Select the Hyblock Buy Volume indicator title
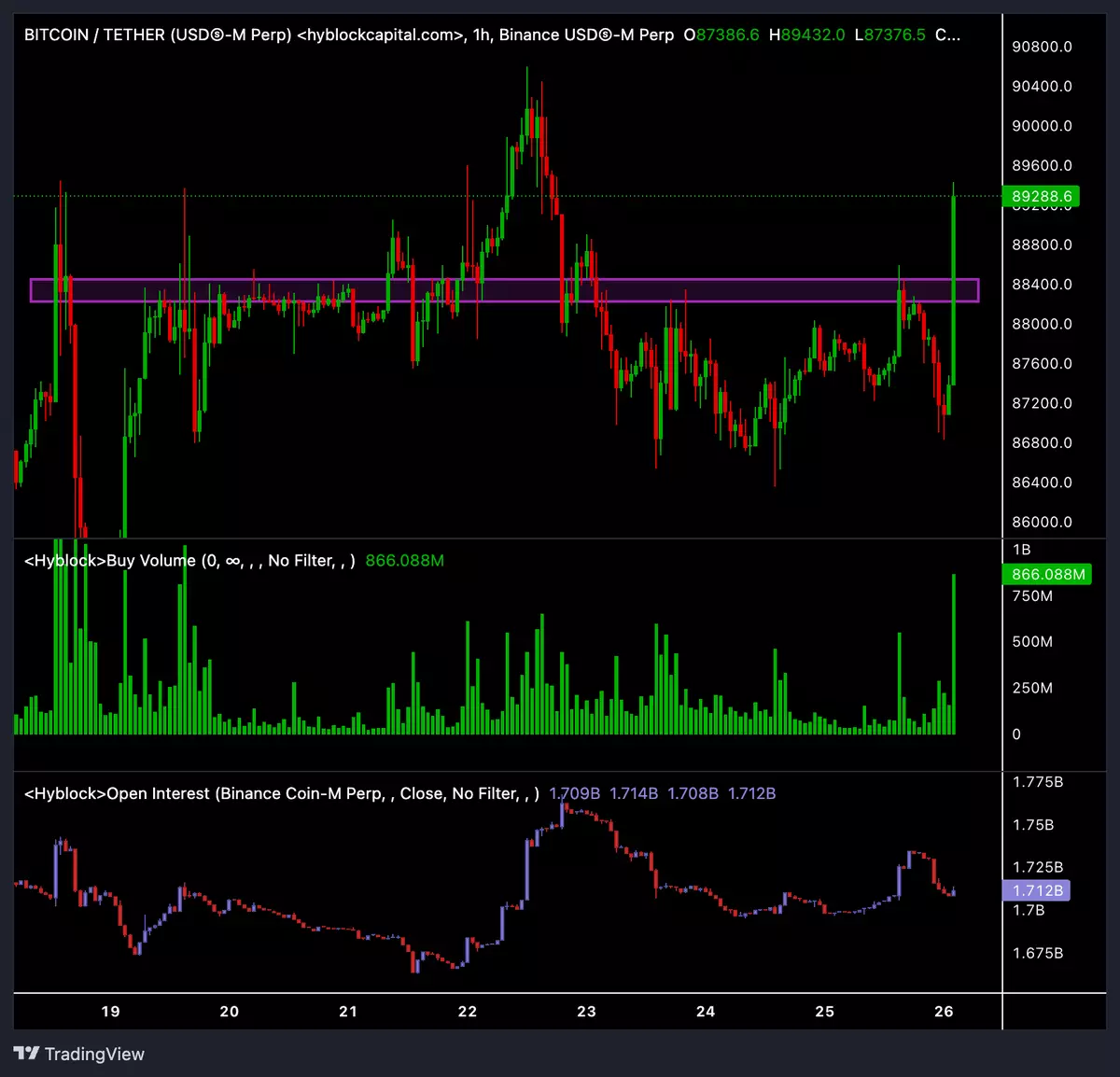The width and height of the screenshot is (1120, 1077). tap(189, 561)
